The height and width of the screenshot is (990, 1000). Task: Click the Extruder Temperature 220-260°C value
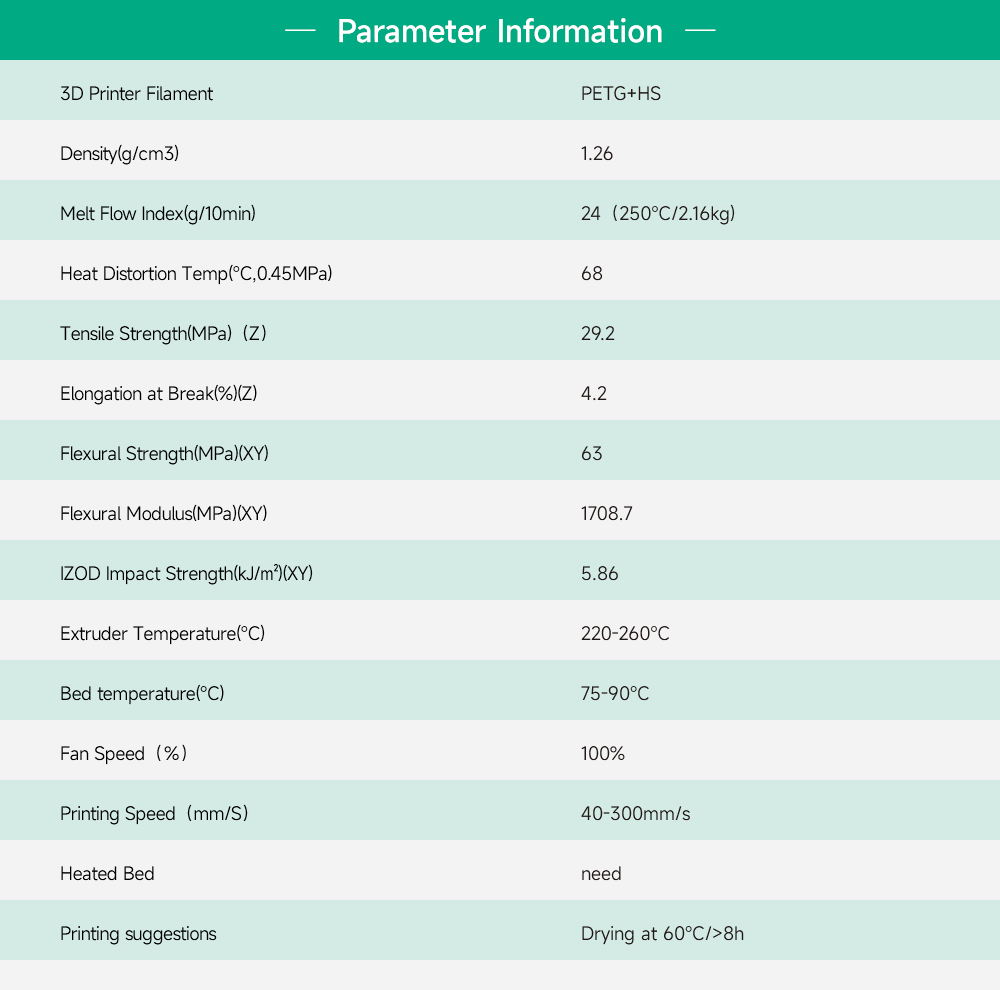(625, 633)
